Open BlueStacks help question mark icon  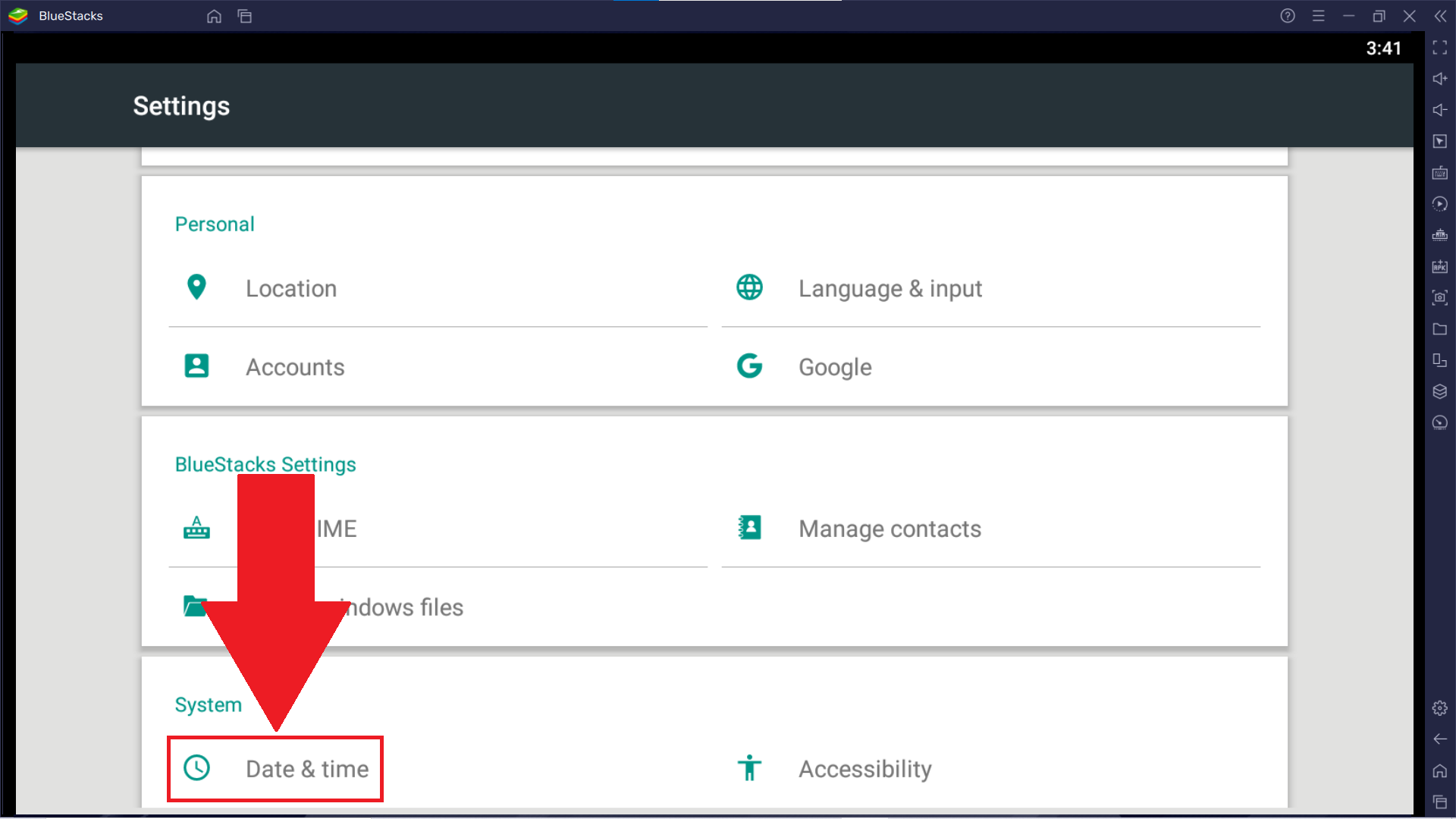click(x=1288, y=16)
